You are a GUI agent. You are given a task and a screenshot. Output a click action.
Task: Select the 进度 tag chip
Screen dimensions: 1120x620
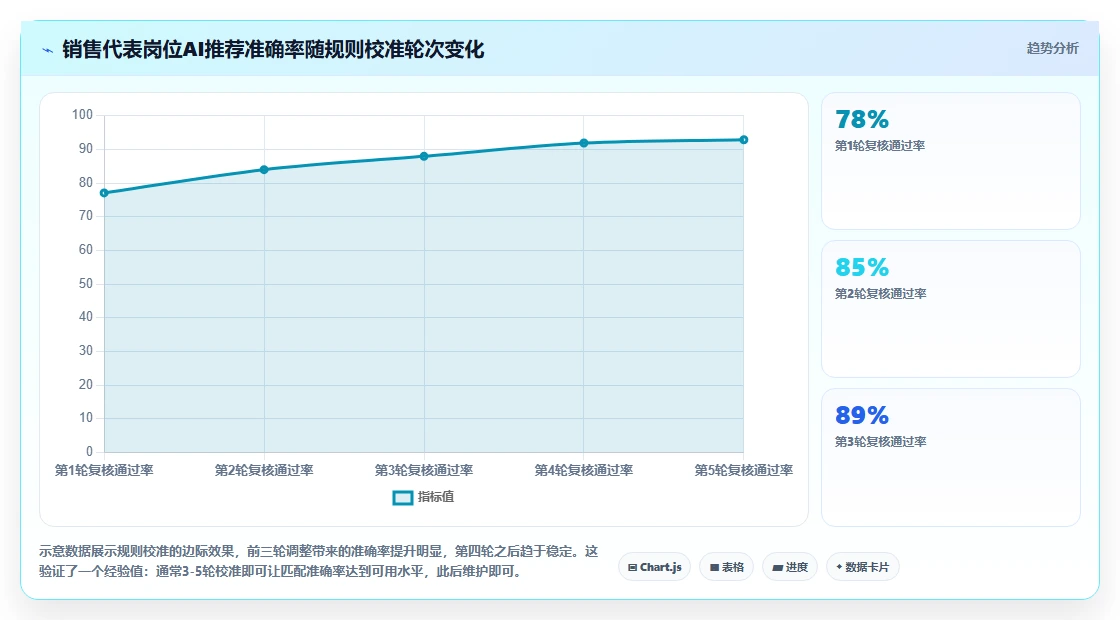pyautogui.click(x=790, y=567)
